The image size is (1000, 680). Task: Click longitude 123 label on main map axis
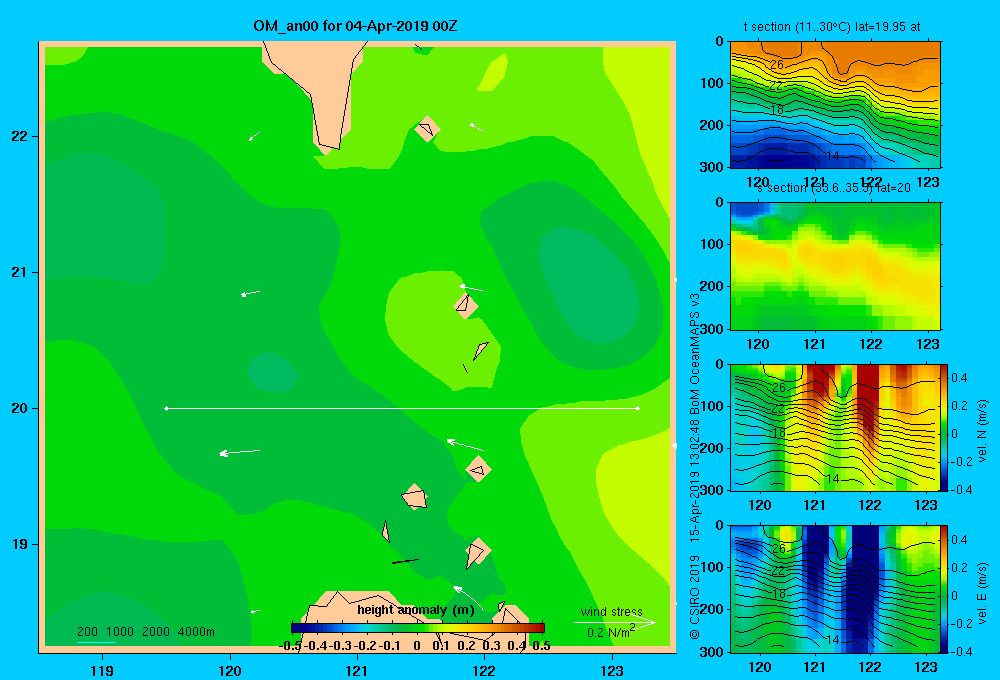pyautogui.click(x=612, y=670)
